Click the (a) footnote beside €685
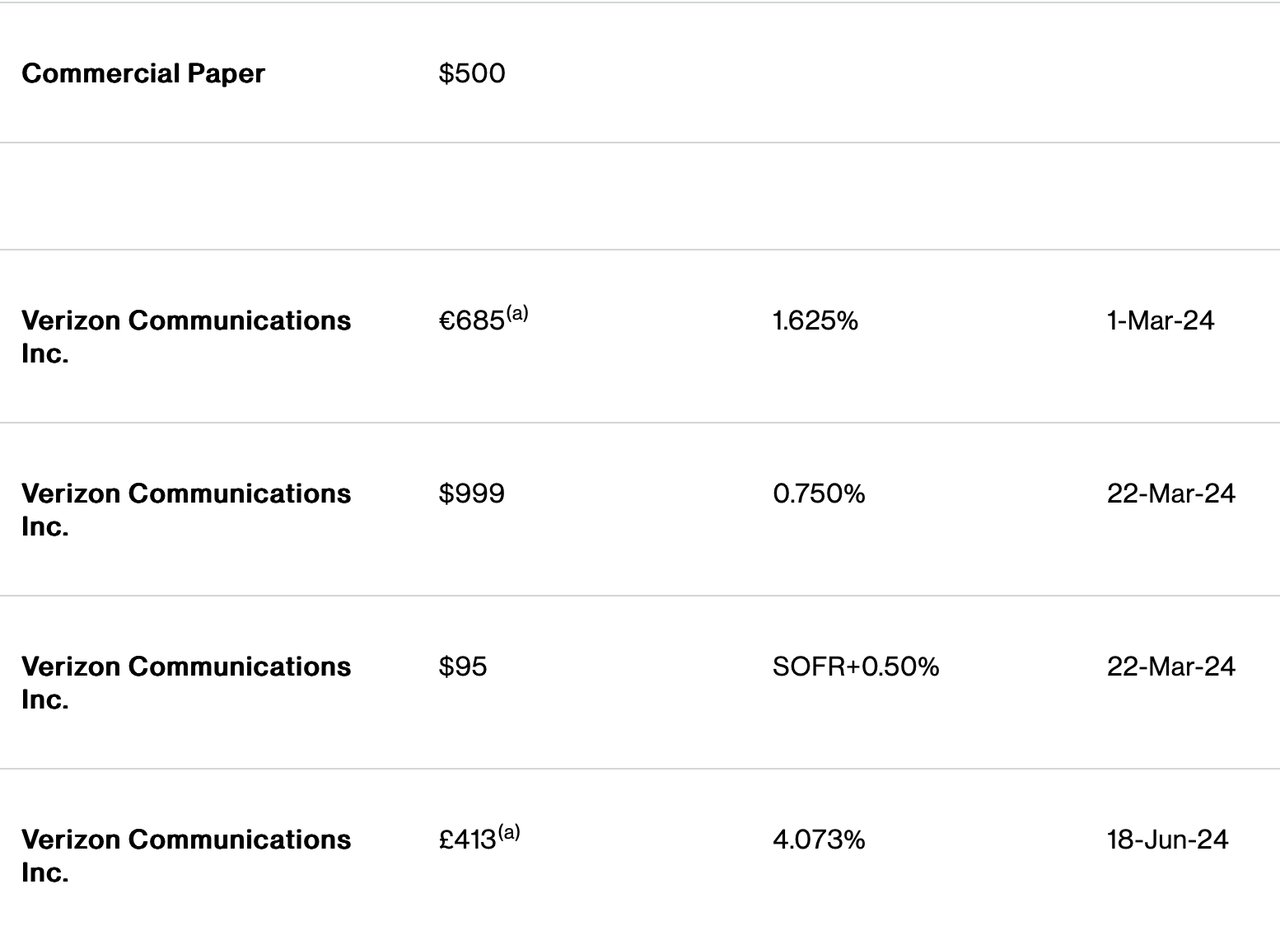The image size is (1280, 931). tap(517, 313)
